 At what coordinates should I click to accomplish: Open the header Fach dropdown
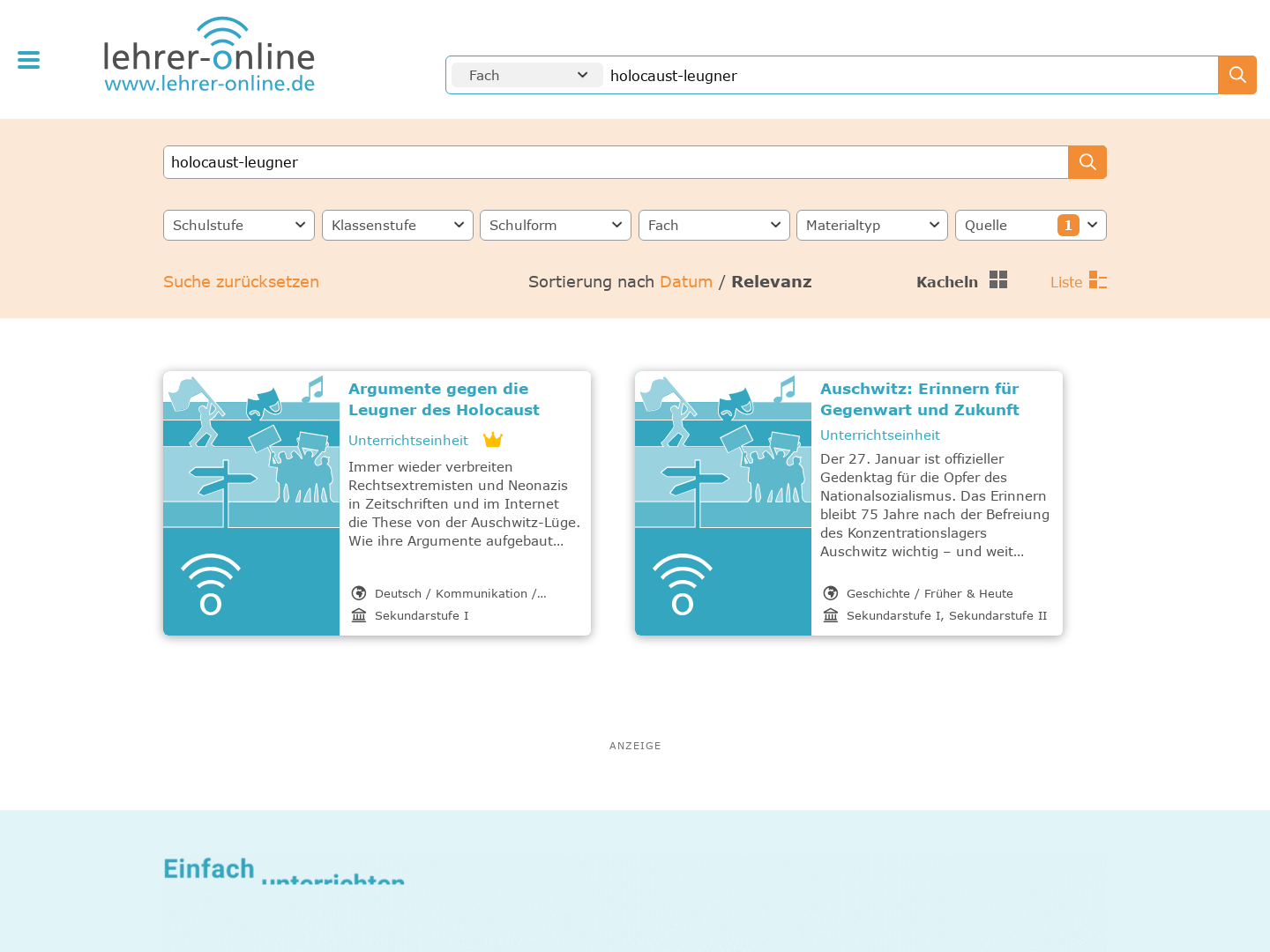point(527,75)
